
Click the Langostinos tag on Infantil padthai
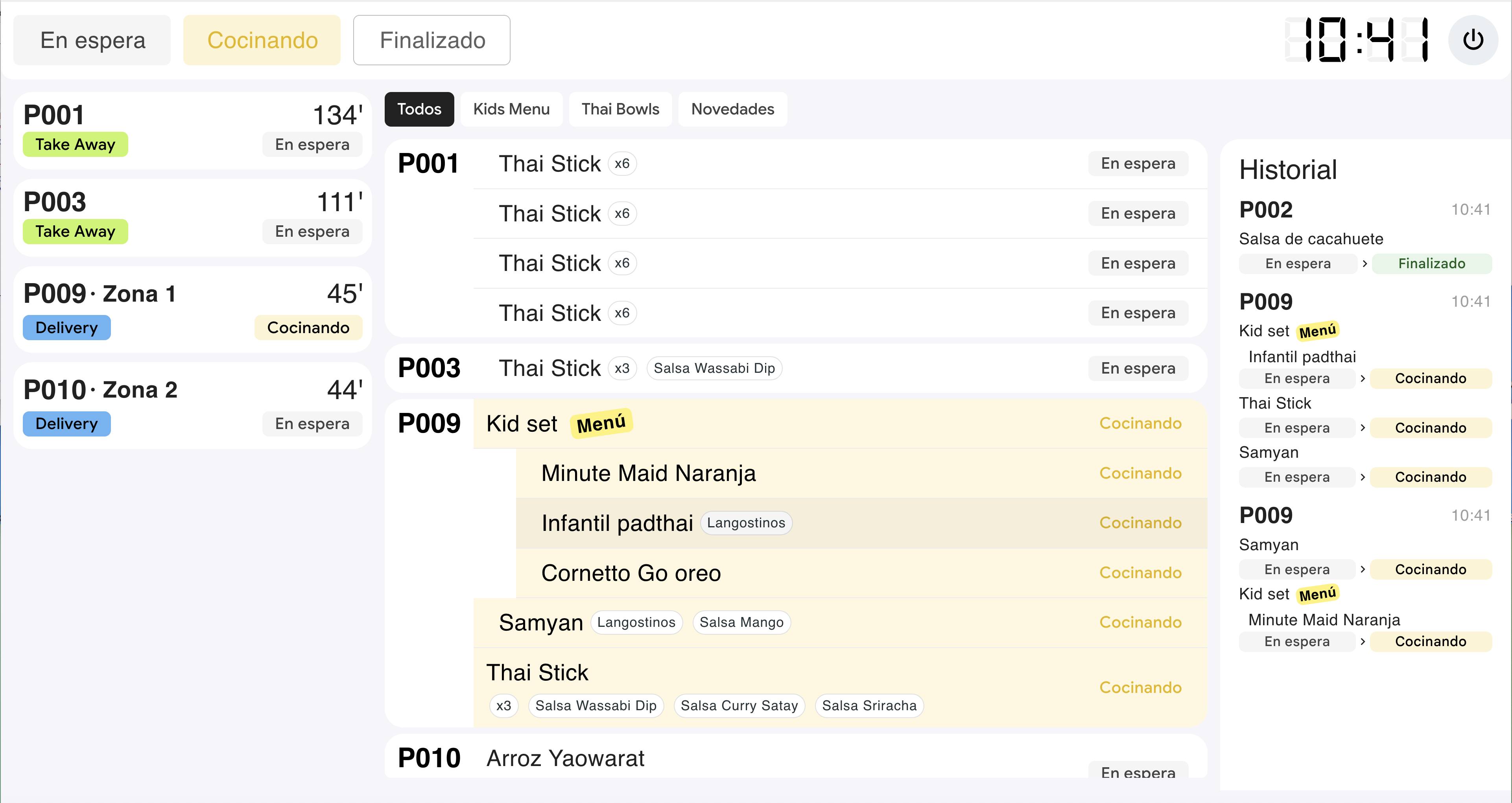coord(746,522)
